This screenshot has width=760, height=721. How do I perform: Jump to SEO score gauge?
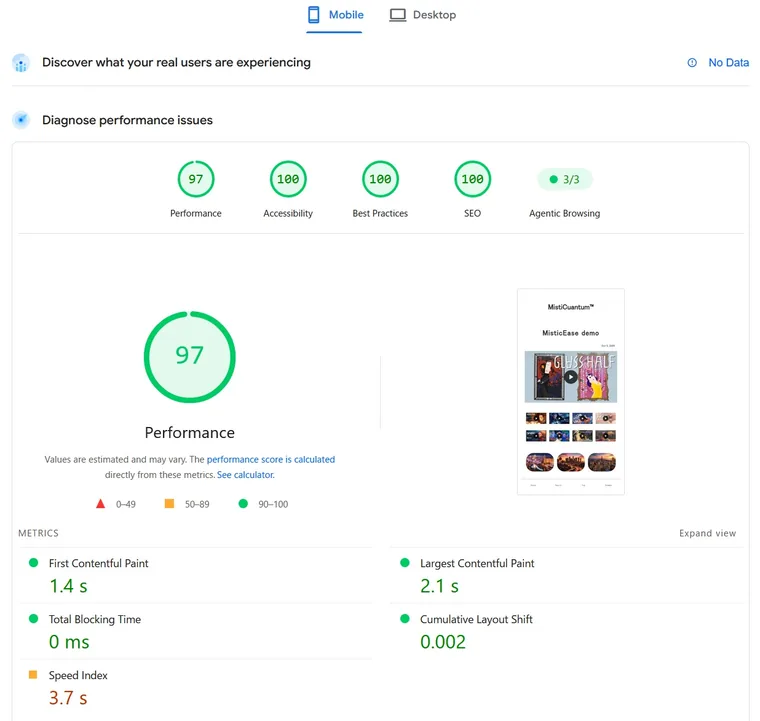(x=472, y=179)
